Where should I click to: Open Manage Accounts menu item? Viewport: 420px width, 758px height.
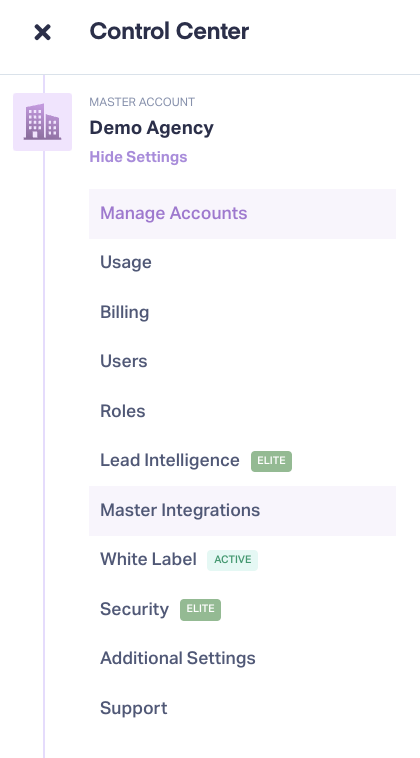click(x=243, y=214)
